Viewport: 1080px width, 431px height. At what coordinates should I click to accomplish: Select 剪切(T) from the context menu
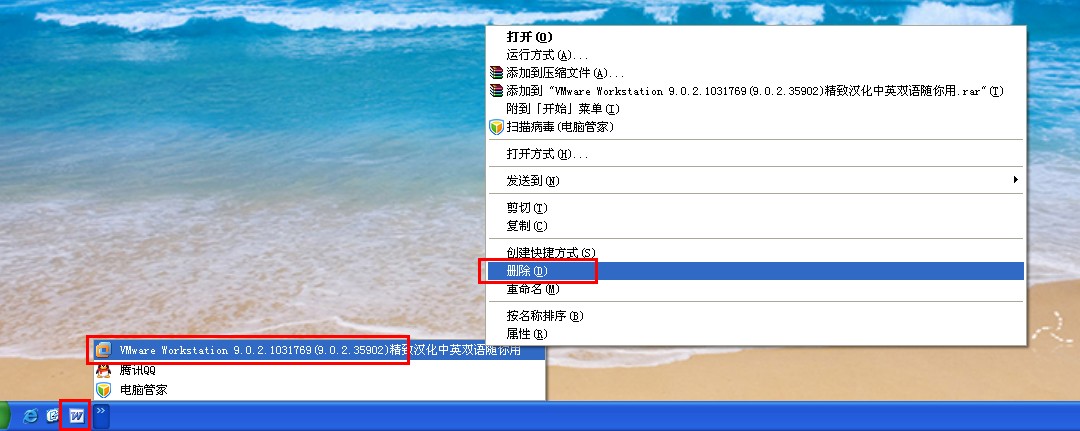point(756,208)
